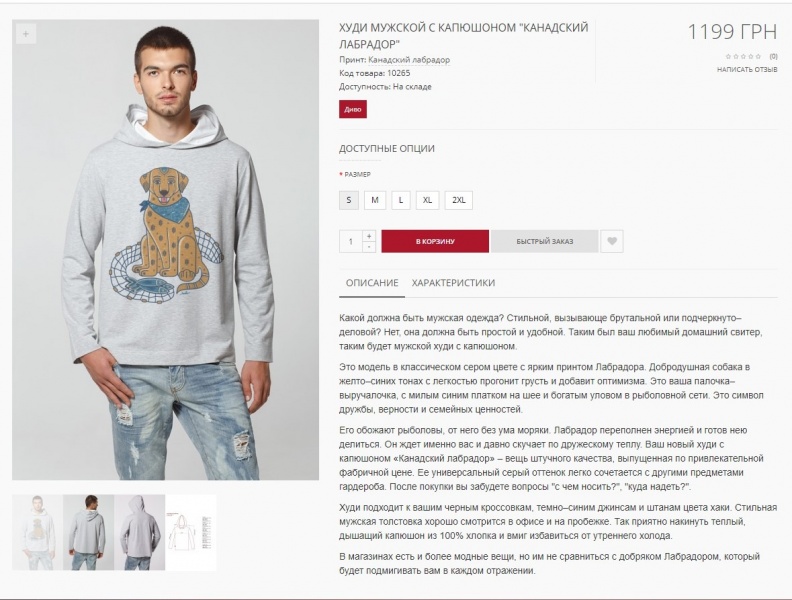
Task: Open the front view hoodie thumbnail
Action: point(37,532)
